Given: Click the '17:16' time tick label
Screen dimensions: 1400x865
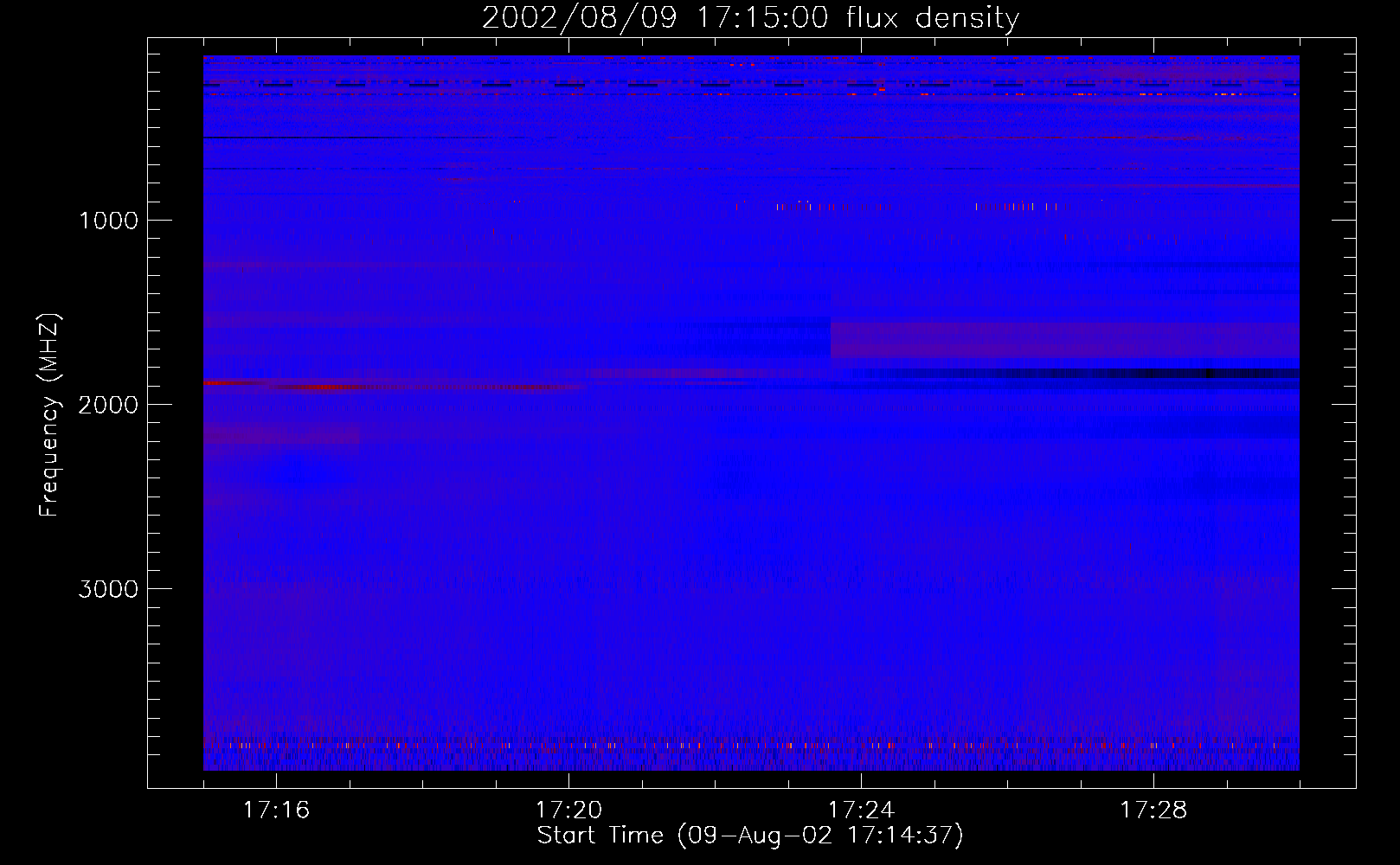Looking at the screenshot, I should tap(276, 810).
